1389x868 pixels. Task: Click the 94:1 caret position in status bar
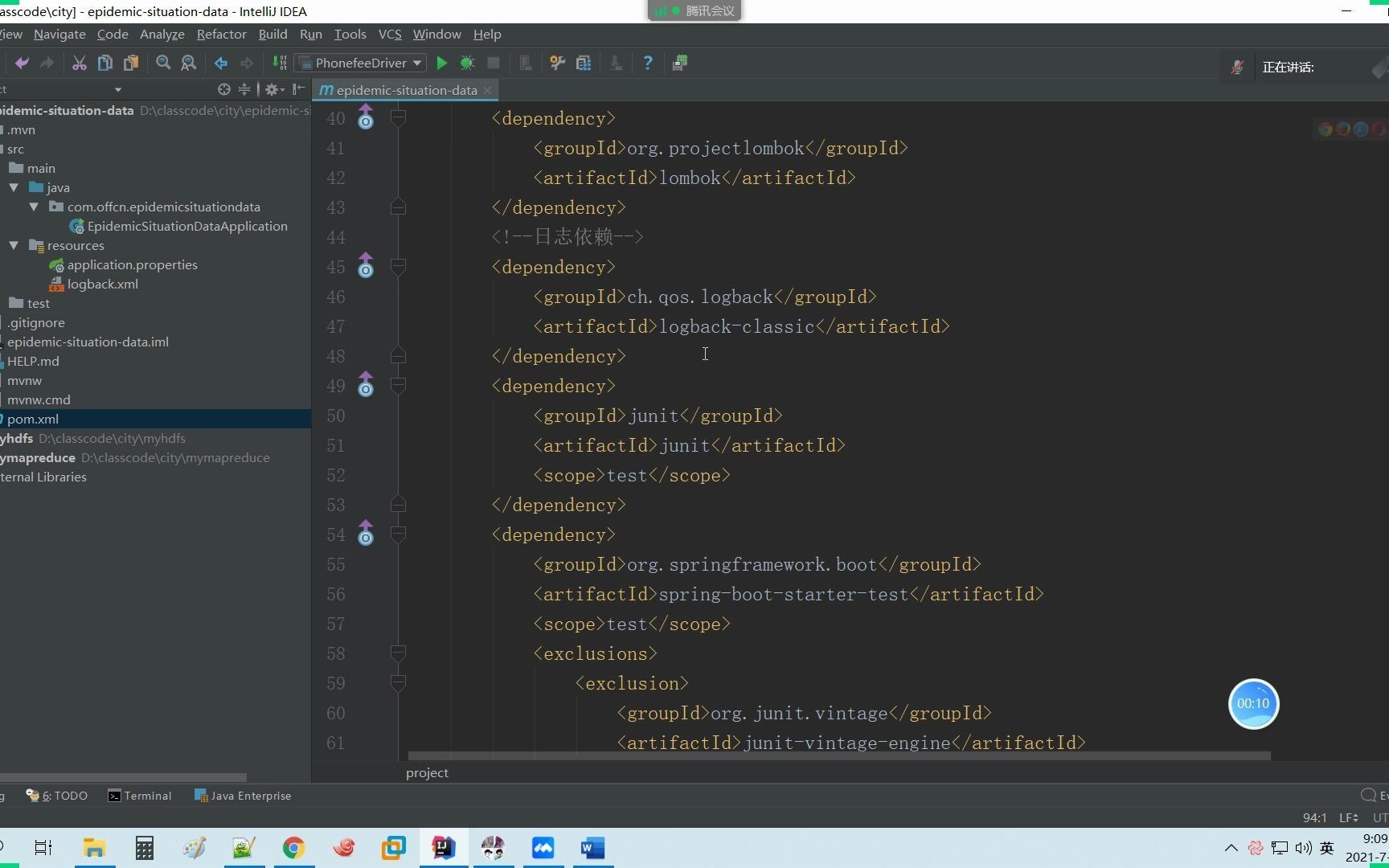[x=1315, y=817]
